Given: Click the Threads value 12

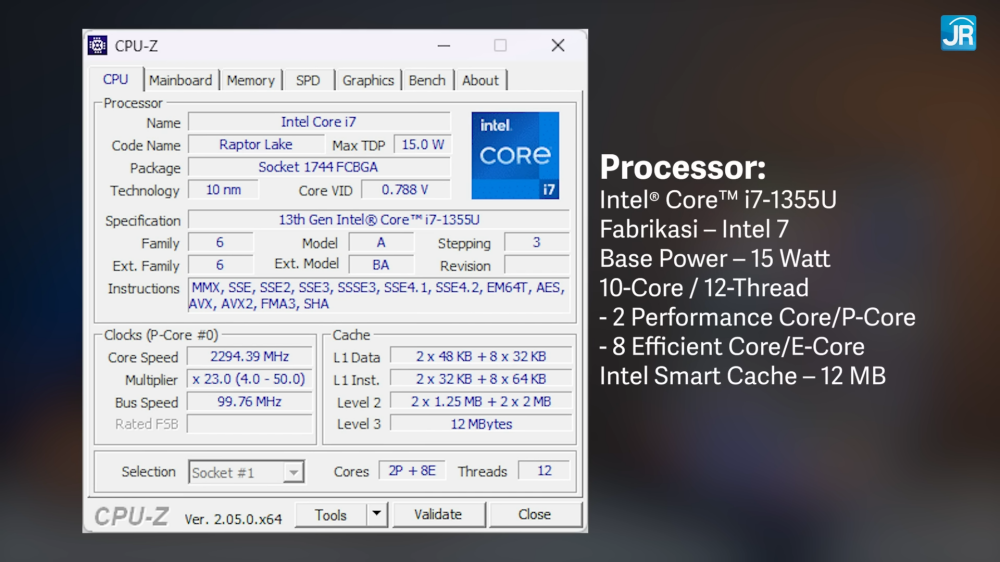Looking at the screenshot, I should (544, 471).
